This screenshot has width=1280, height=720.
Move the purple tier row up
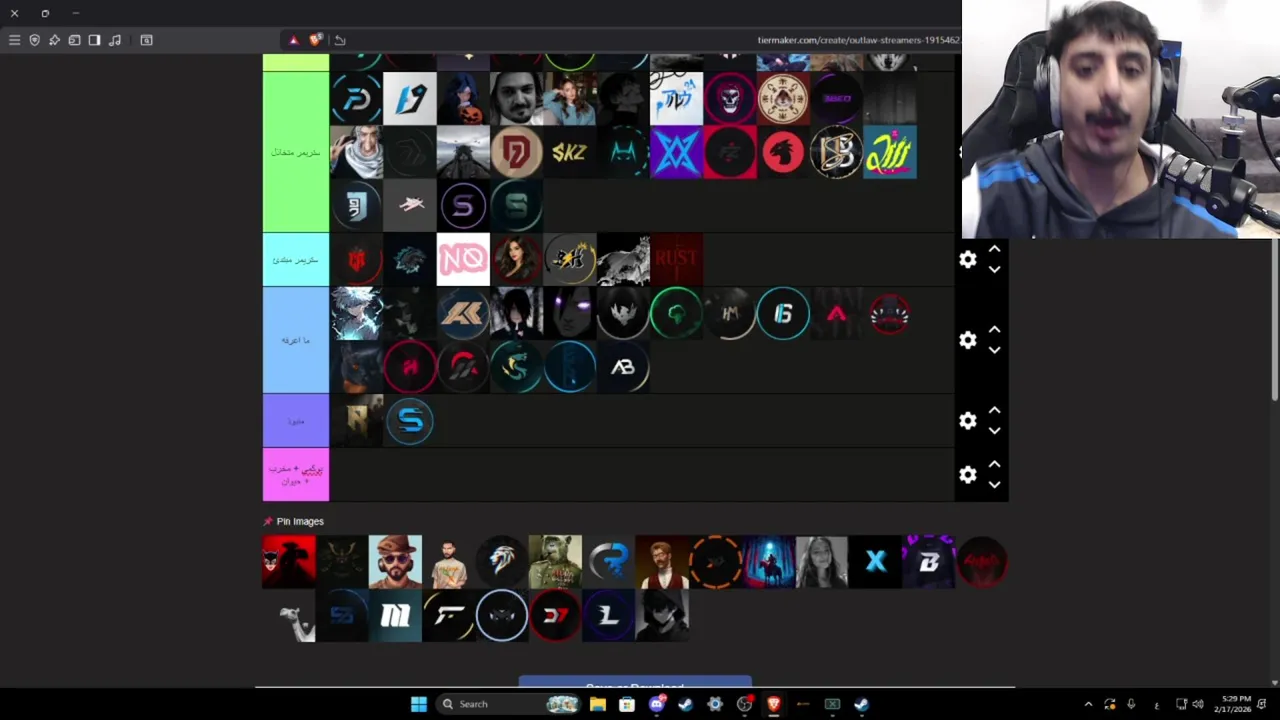click(994, 411)
